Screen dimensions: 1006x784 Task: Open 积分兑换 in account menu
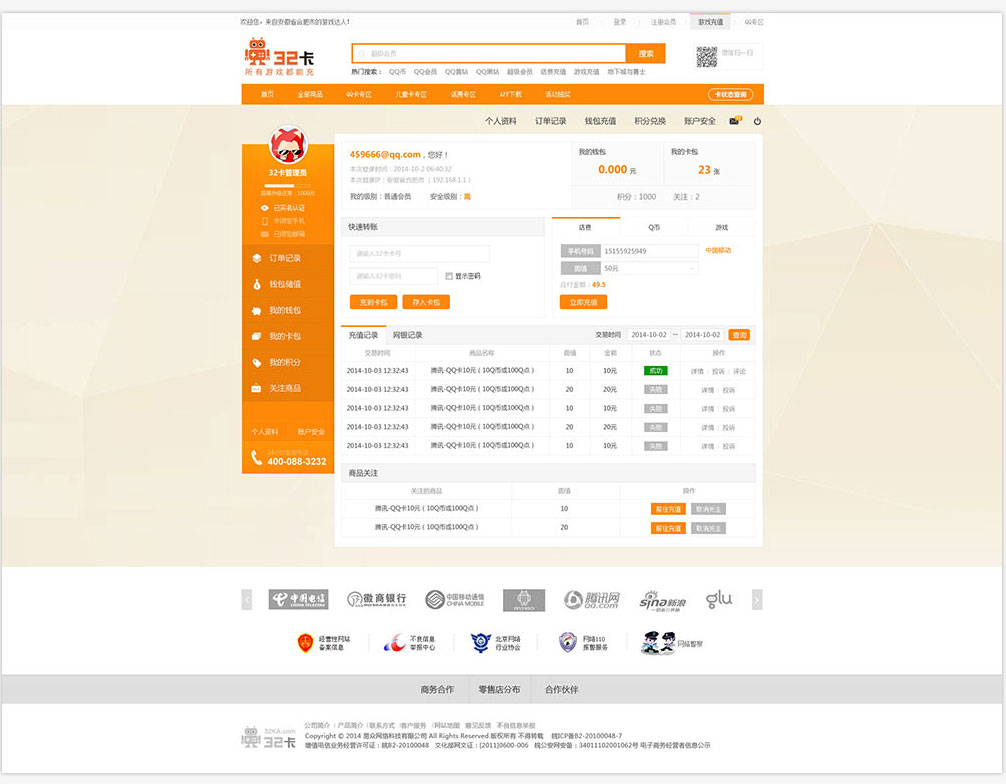(x=650, y=121)
